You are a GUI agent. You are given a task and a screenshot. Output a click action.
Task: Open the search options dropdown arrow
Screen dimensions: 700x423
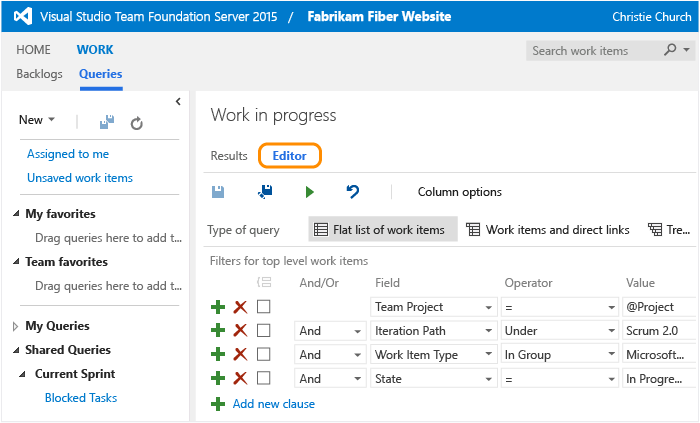pyautogui.click(x=687, y=50)
